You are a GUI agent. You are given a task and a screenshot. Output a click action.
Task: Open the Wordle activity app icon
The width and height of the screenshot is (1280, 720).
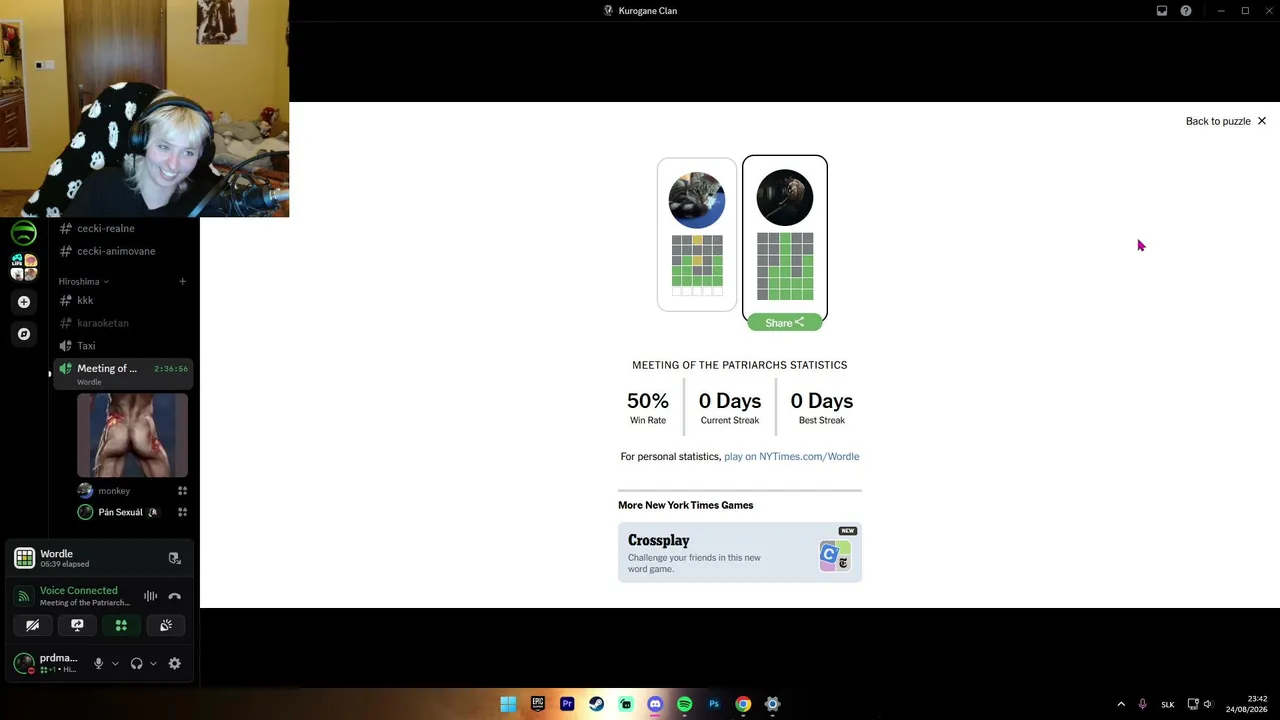coord(24,558)
